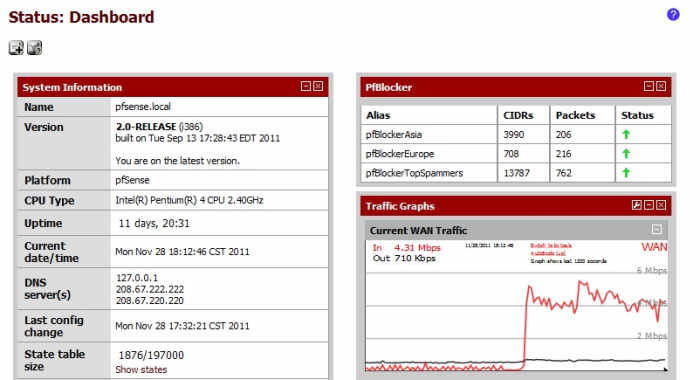Close the Traffic Graphs widget
The height and width of the screenshot is (380, 700).
click(661, 205)
